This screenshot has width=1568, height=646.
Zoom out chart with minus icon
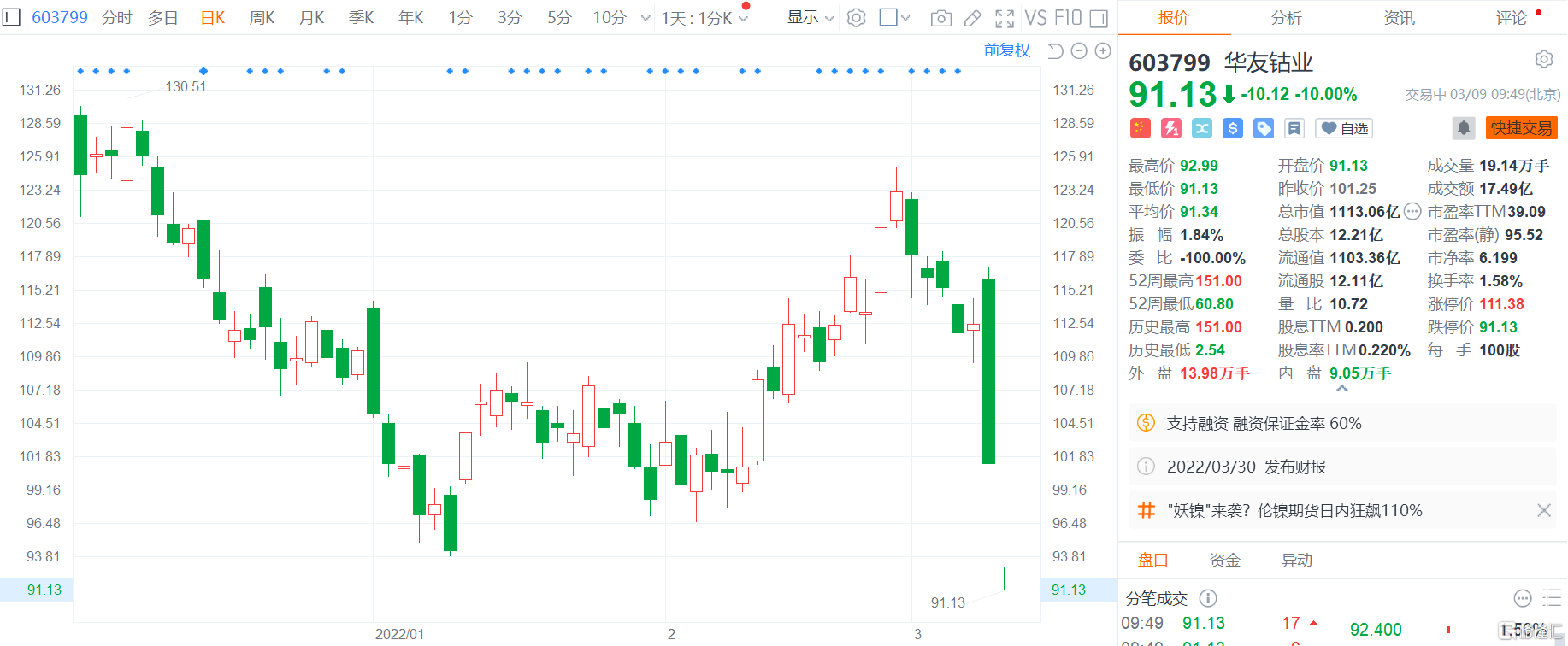click(1079, 51)
